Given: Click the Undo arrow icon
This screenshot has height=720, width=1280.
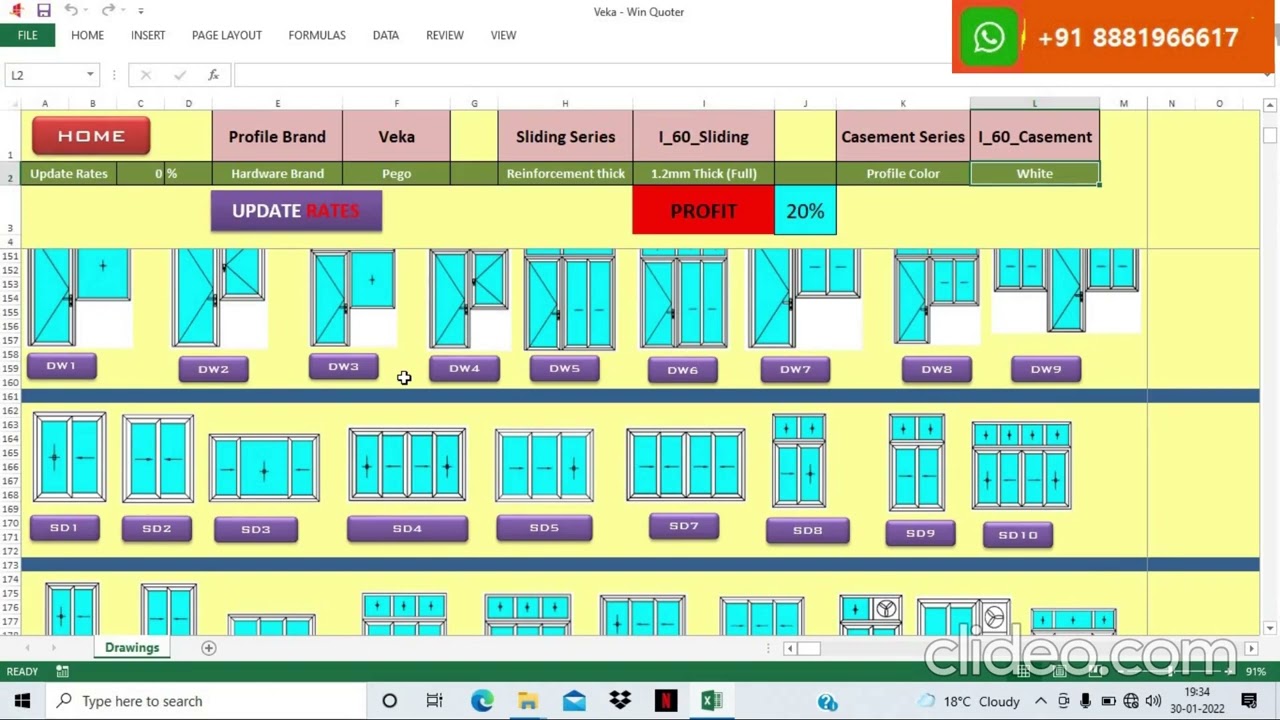Looking at the screenshot, I should [x=71, y=10].
